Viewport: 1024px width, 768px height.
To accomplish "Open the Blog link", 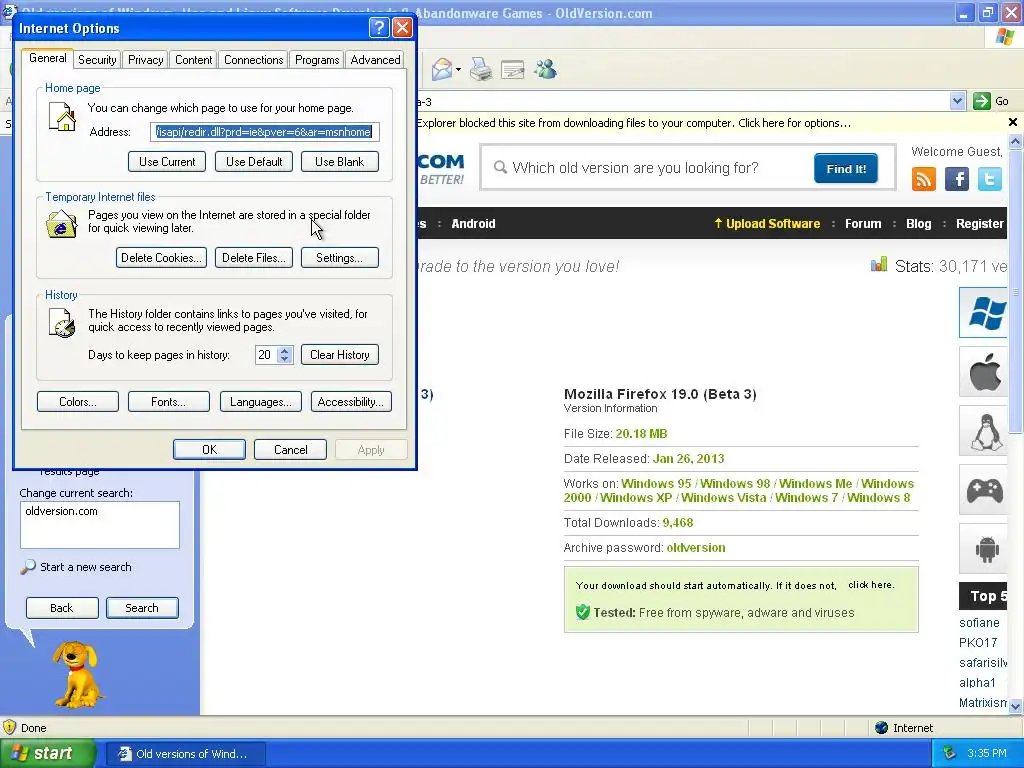I will [x=918, y=223].
